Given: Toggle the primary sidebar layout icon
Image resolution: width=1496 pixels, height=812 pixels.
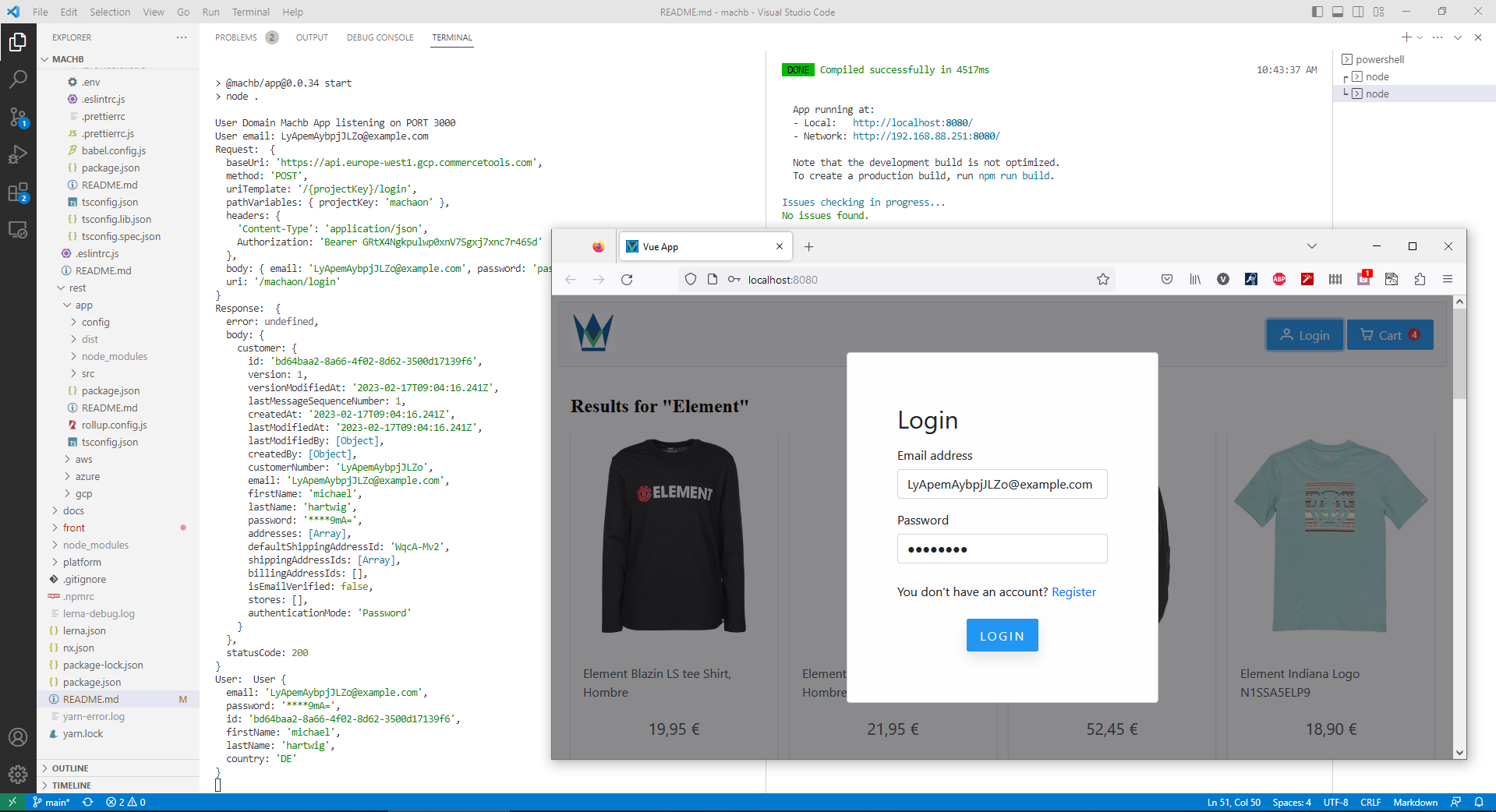Looking at the screenshot, I should coord(1317,12).
